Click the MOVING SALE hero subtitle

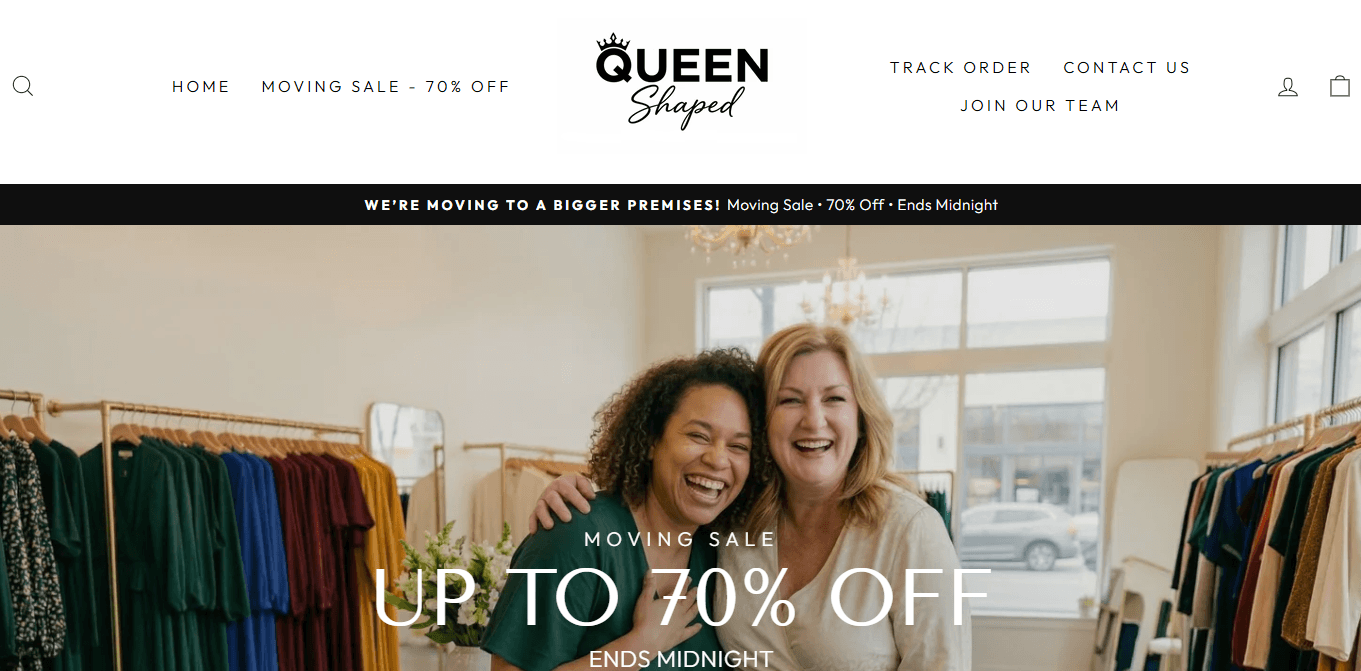click(680, 540)
